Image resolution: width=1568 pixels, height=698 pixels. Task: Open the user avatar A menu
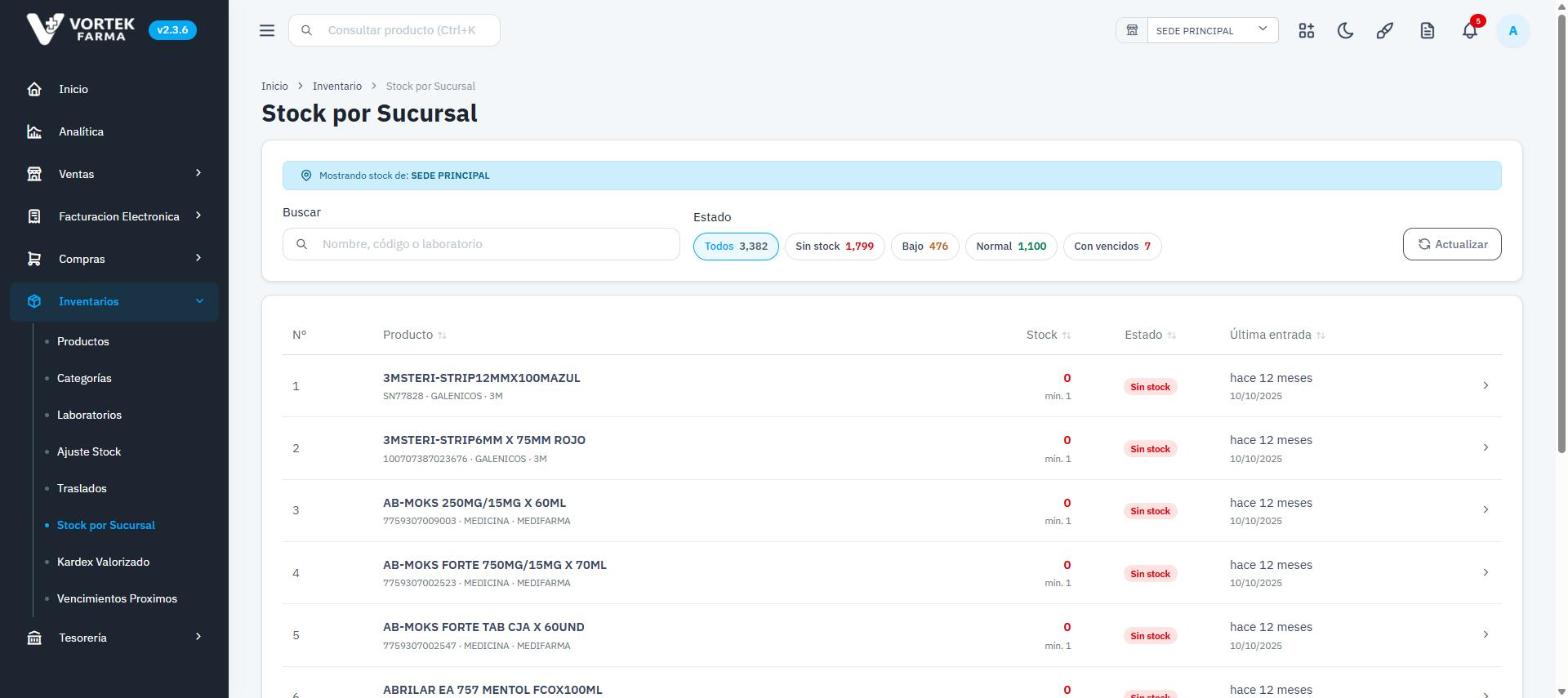[1513, 31]
